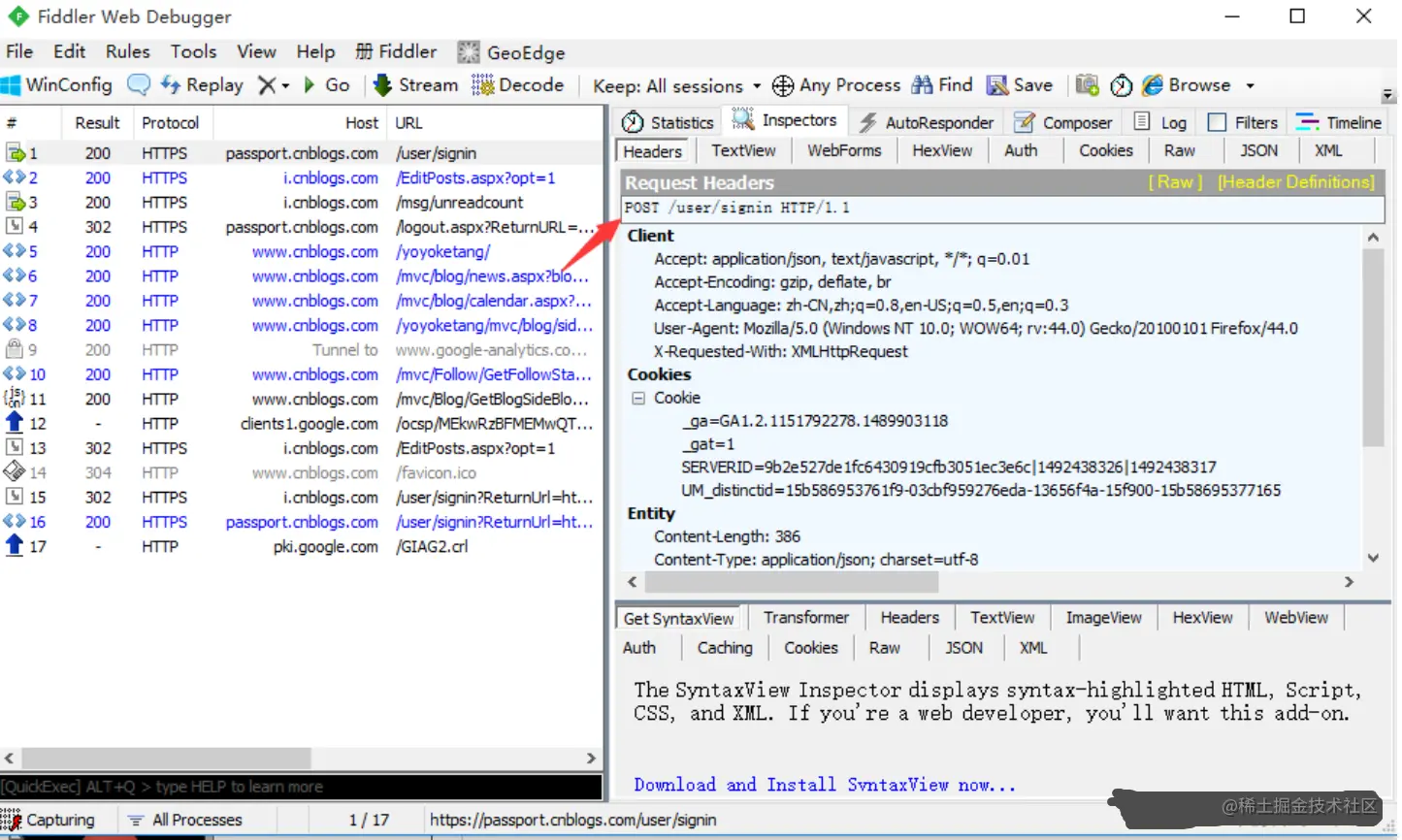This screenshot has height=840, width=1402.
Task: Click the camera screenshot toolbar icon
Action: 1087,85
